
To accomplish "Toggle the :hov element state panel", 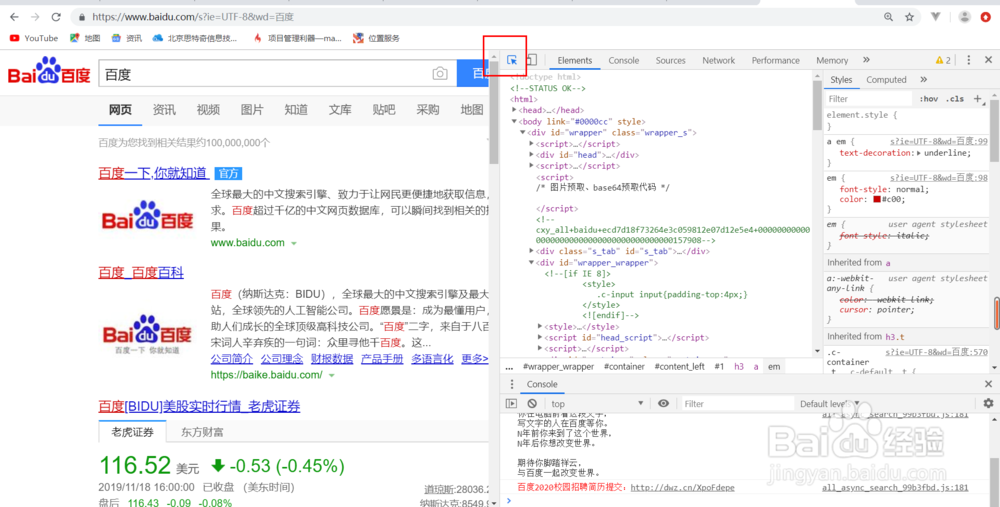I will coord(929,99).
